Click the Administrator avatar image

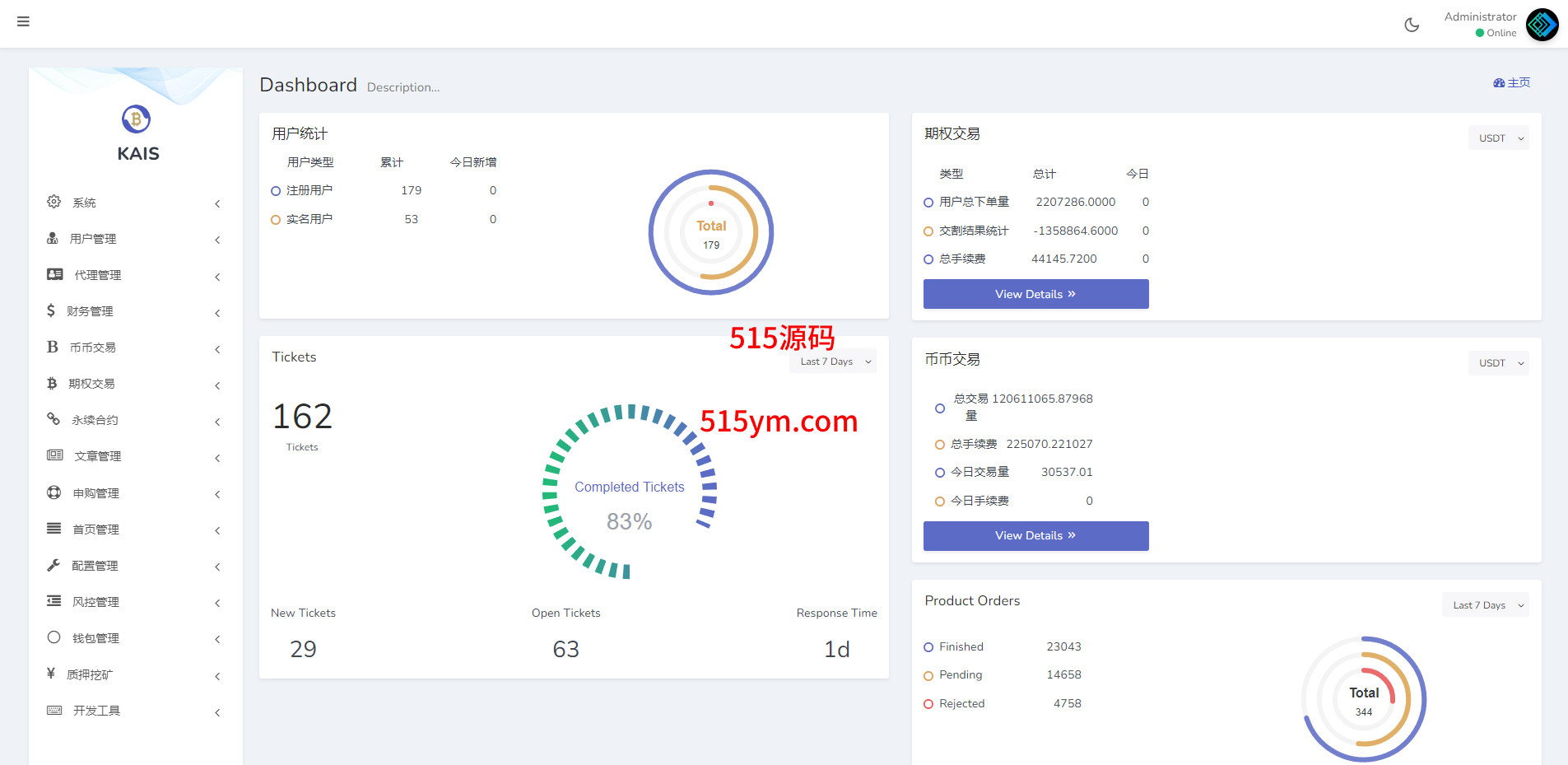(1542, 25)
